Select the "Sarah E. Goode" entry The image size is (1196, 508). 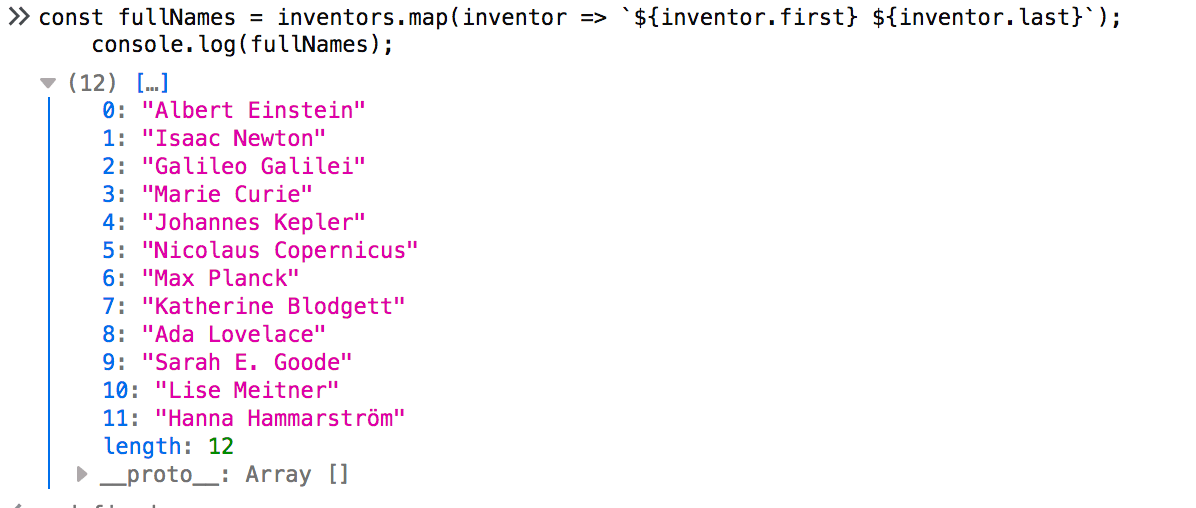point(247,362)
